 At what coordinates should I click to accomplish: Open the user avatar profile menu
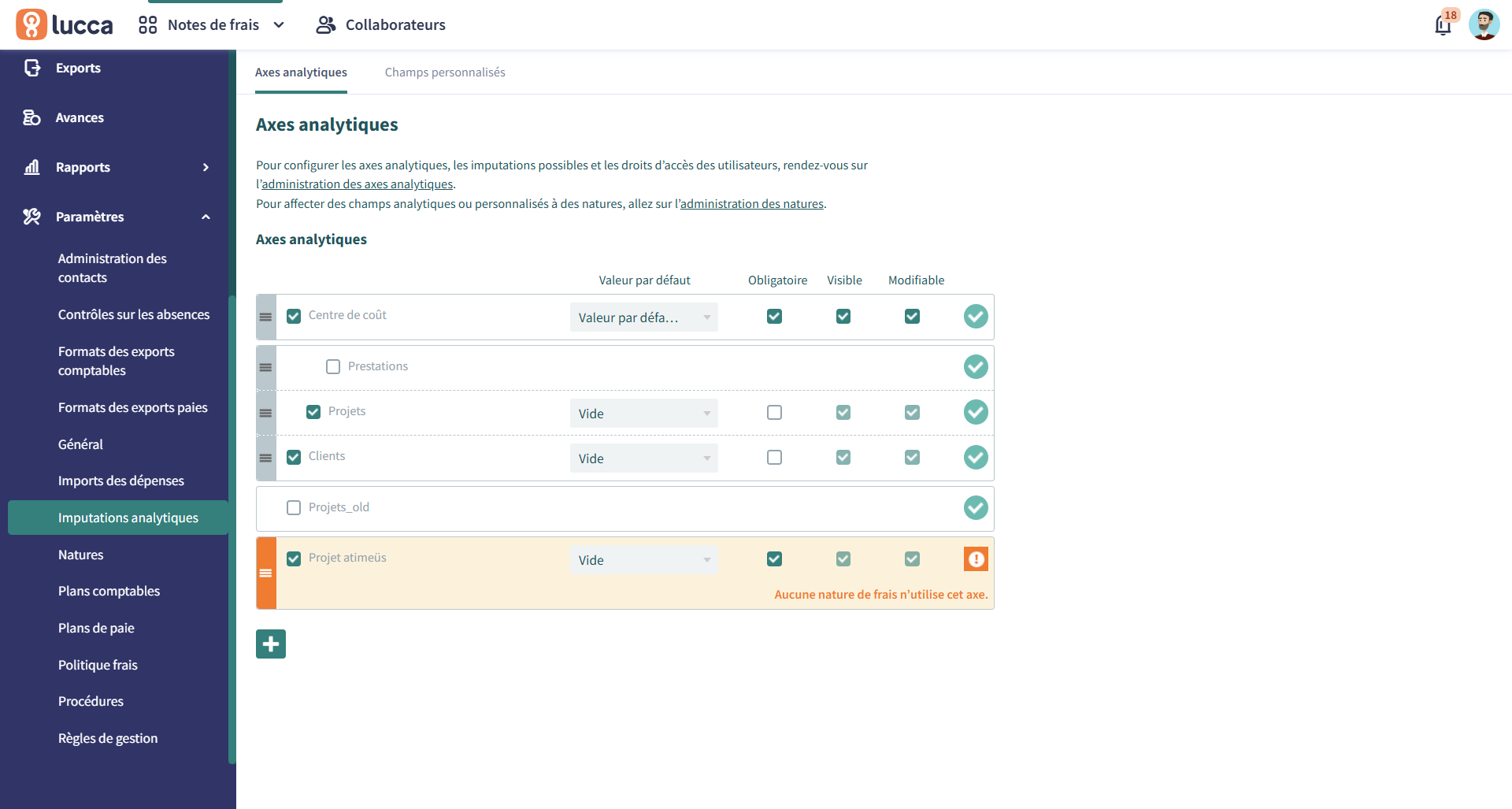click(x=1484, y=25)
